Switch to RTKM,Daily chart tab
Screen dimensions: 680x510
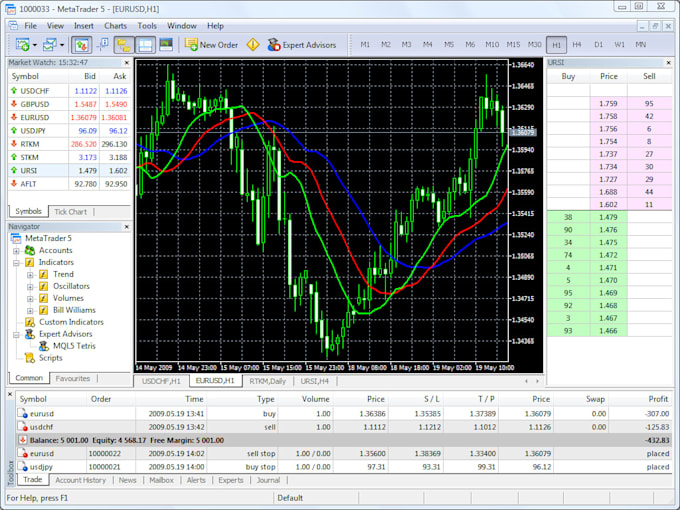tap(268, 381)
